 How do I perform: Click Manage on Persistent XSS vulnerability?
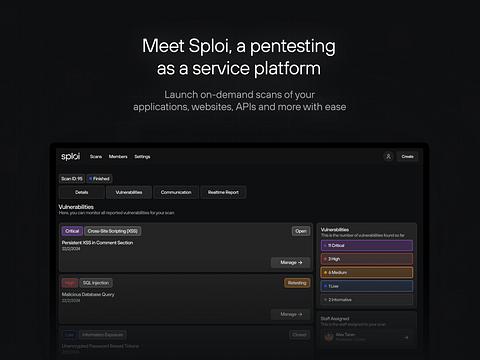tap(291, 262)
